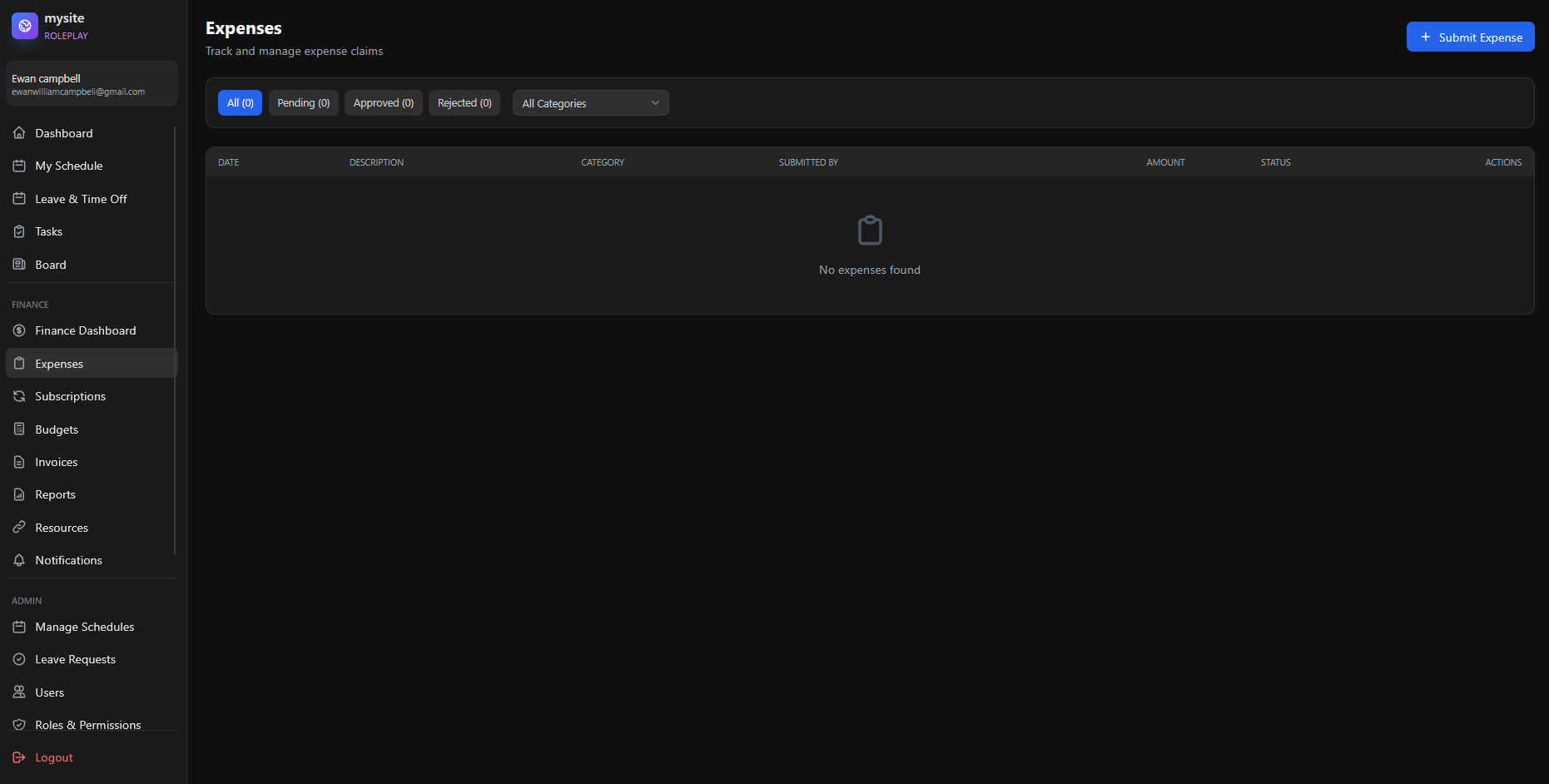Viewport: 1549px width, 784px height.
Task: Open the All Categories dropdown
Action: click(589, 103)
